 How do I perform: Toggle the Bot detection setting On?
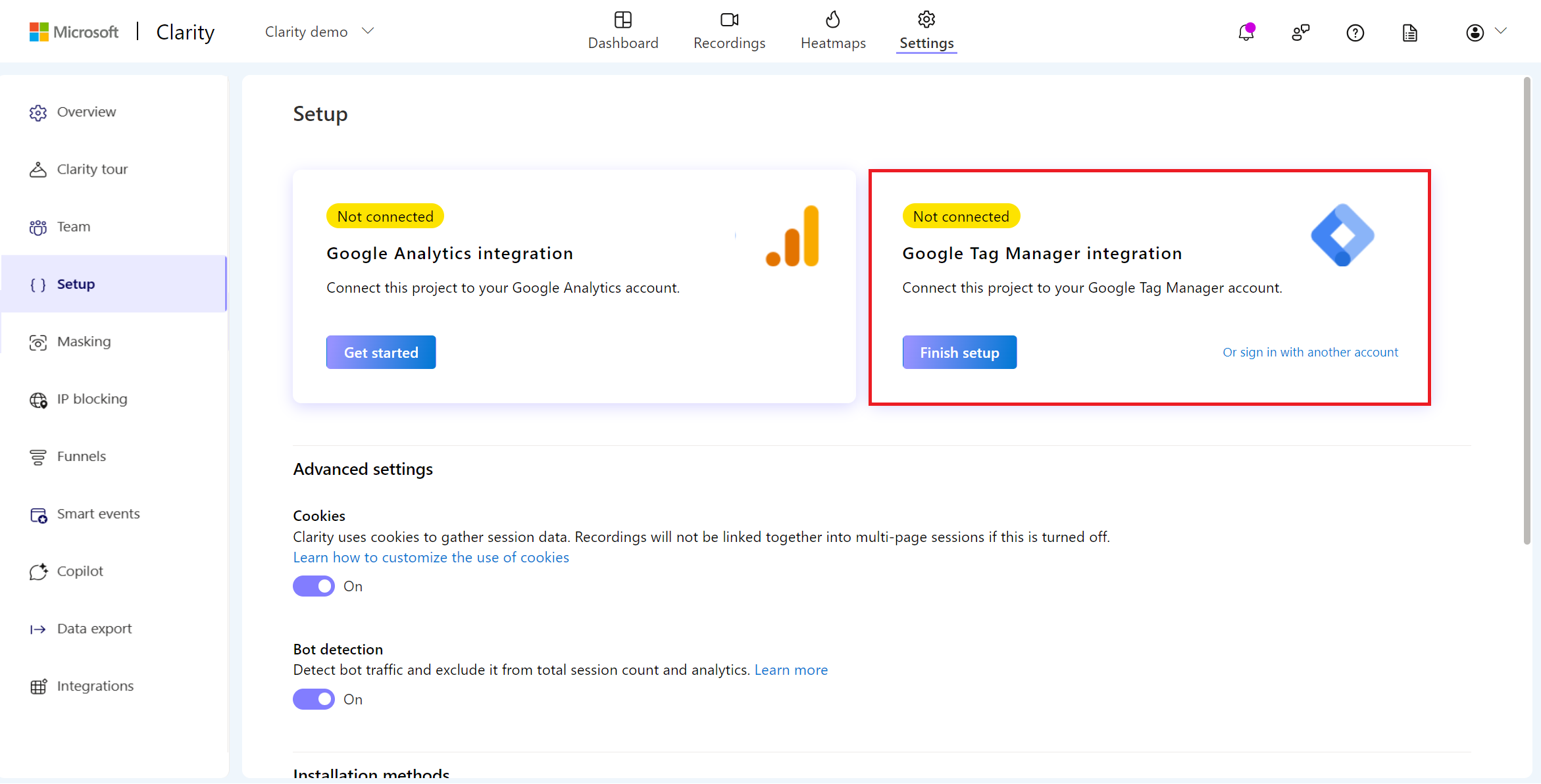tap(313, 698)
